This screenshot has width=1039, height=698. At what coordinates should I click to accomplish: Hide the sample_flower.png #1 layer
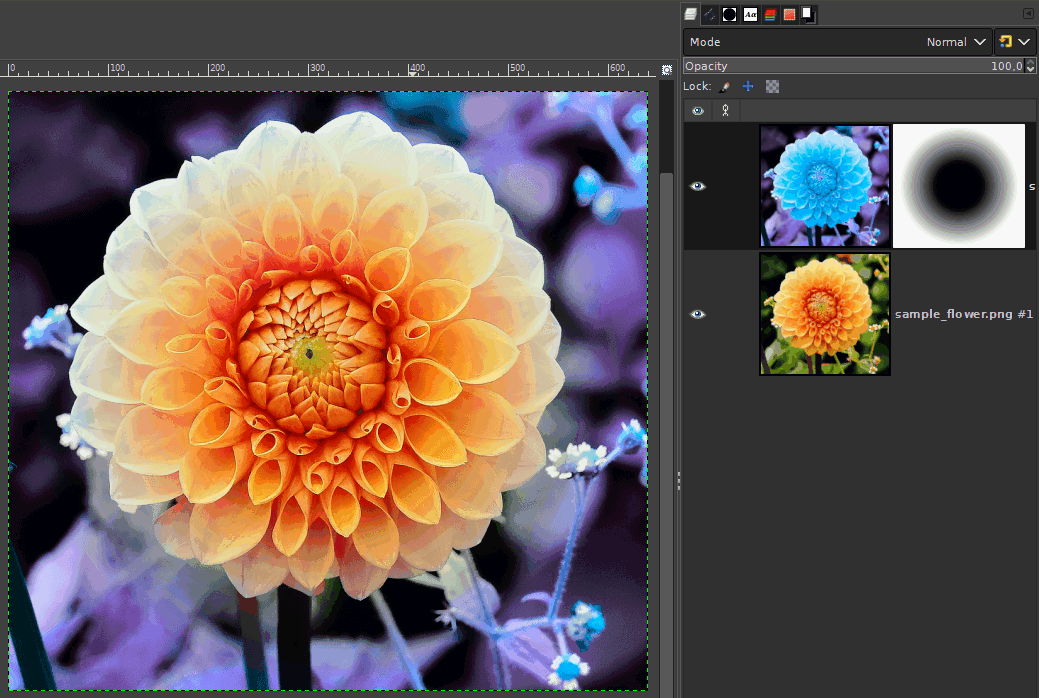coord(698,314)
